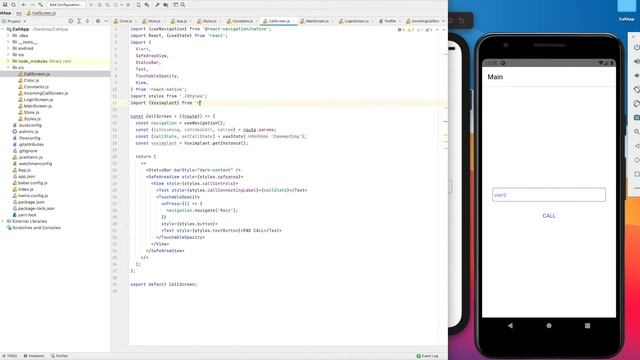Expand External Libraries node
The height and width of the screenshot is (360, 640).
(x=3, y=221)
